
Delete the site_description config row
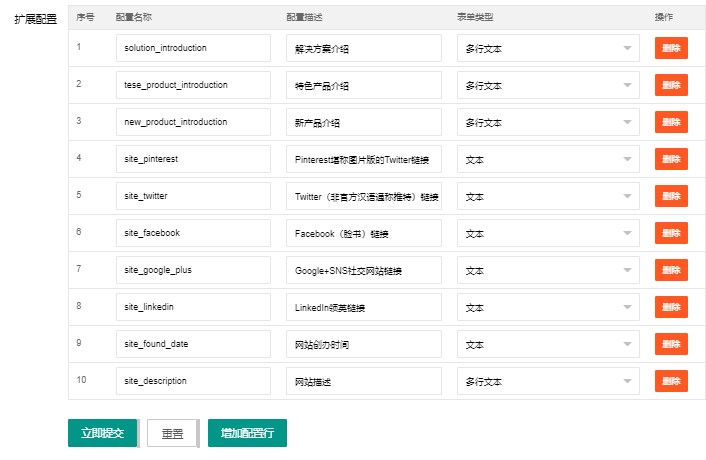click(671, 381)
